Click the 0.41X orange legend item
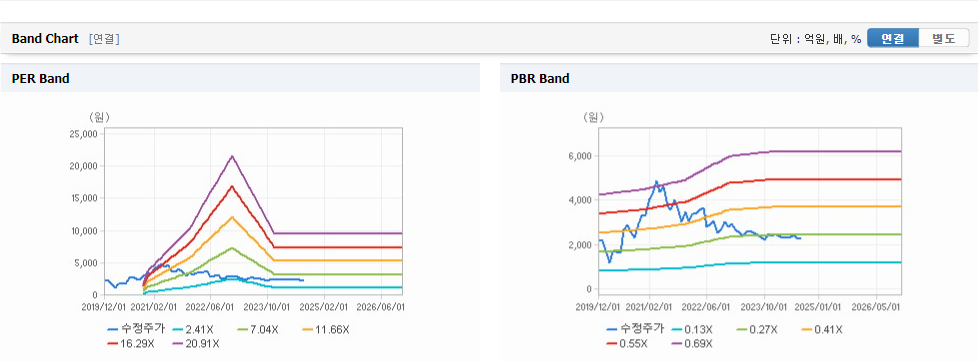Image resolution: width=978 pixels, height=362 pixels. click(821, 330)
